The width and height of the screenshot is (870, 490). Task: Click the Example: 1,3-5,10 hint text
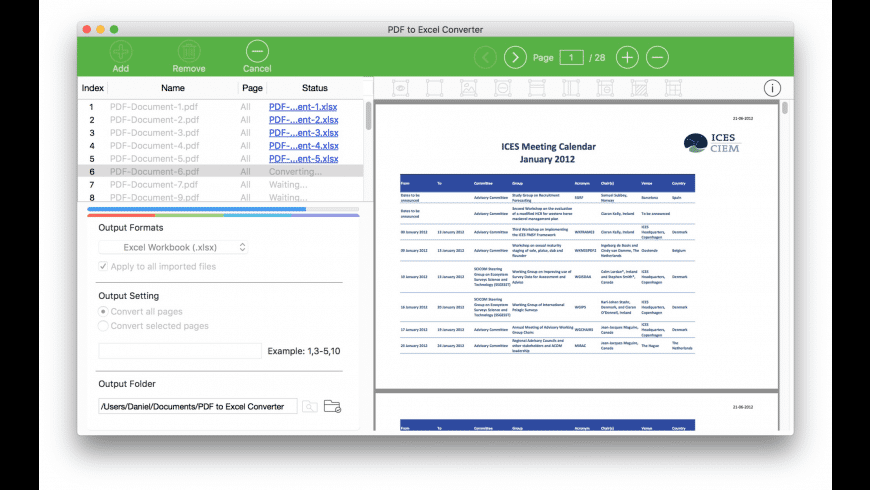pos(304,351)
